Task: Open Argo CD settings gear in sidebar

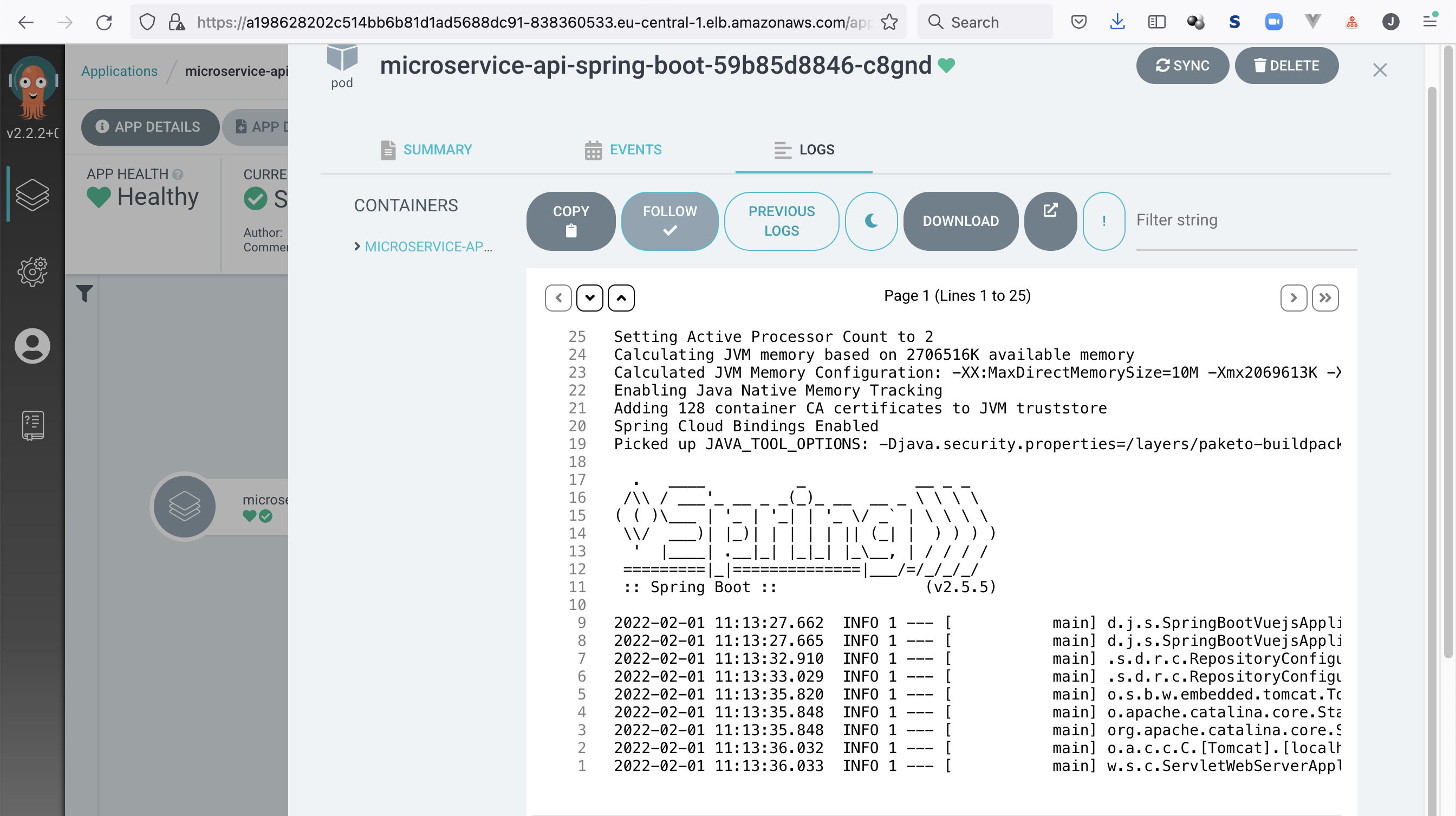Action: [x=32, y=271]
